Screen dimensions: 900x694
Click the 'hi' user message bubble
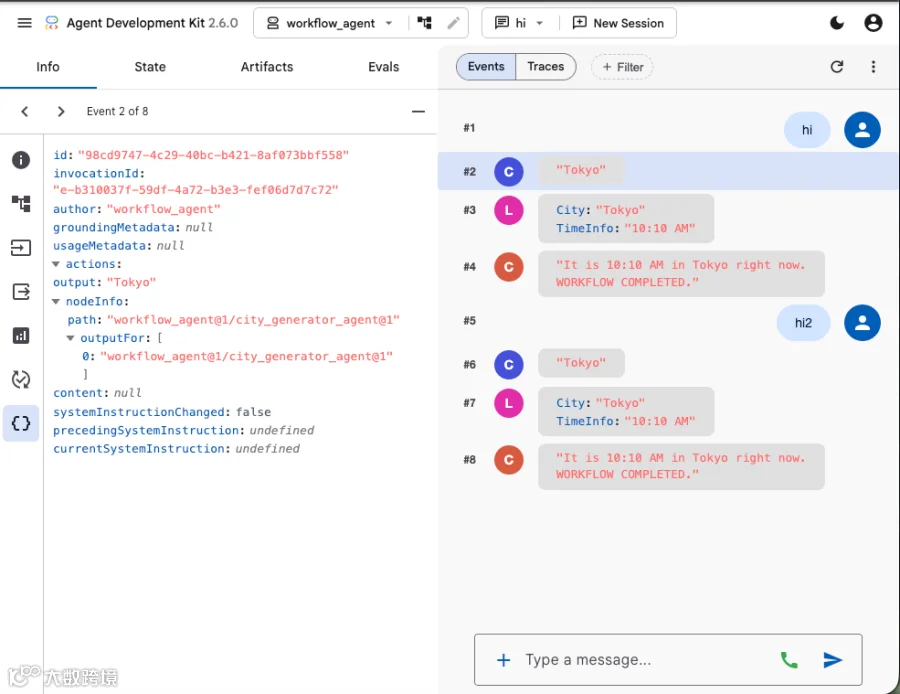click(807, 130)
